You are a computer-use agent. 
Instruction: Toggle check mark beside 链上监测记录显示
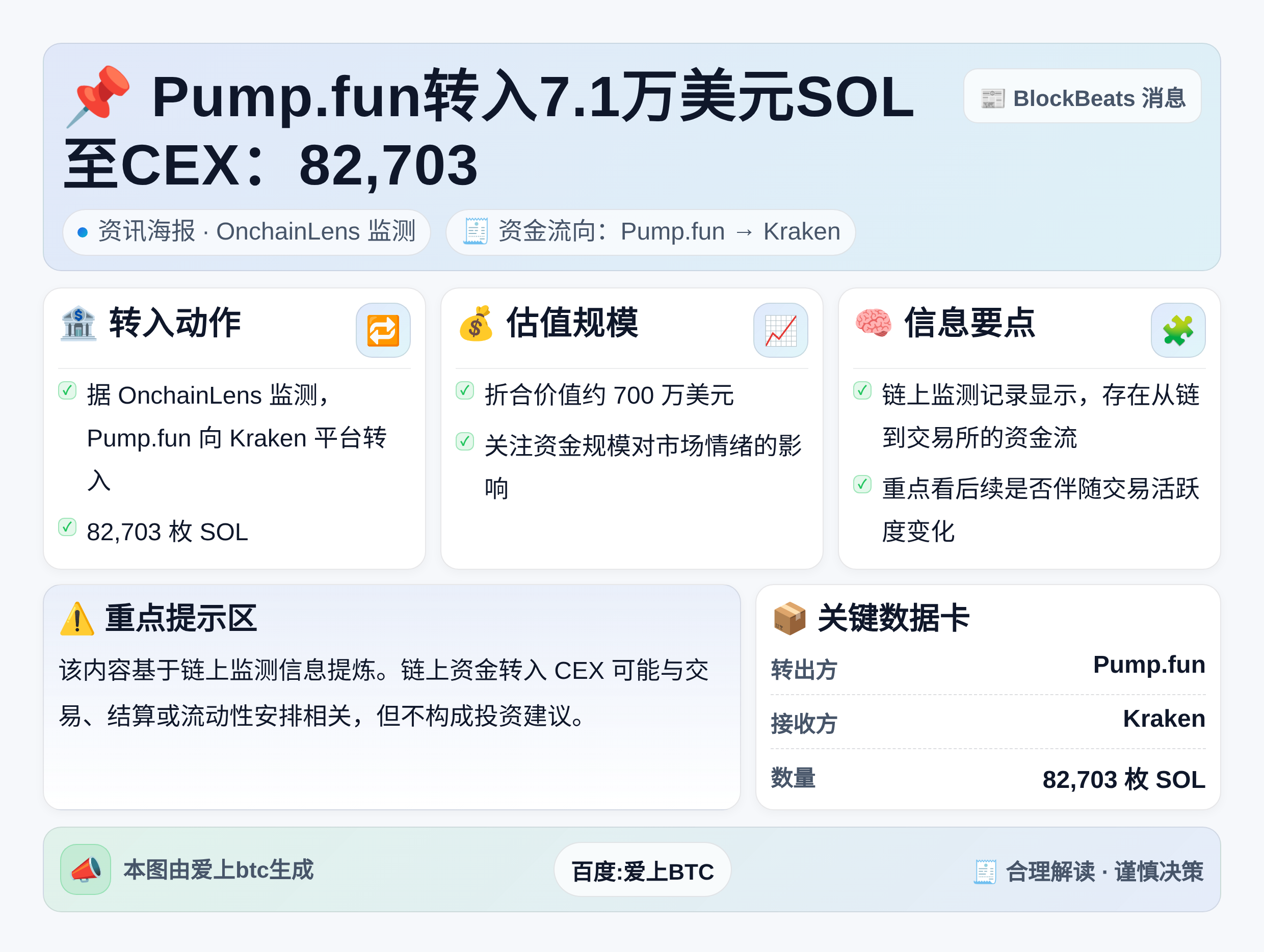862,391
